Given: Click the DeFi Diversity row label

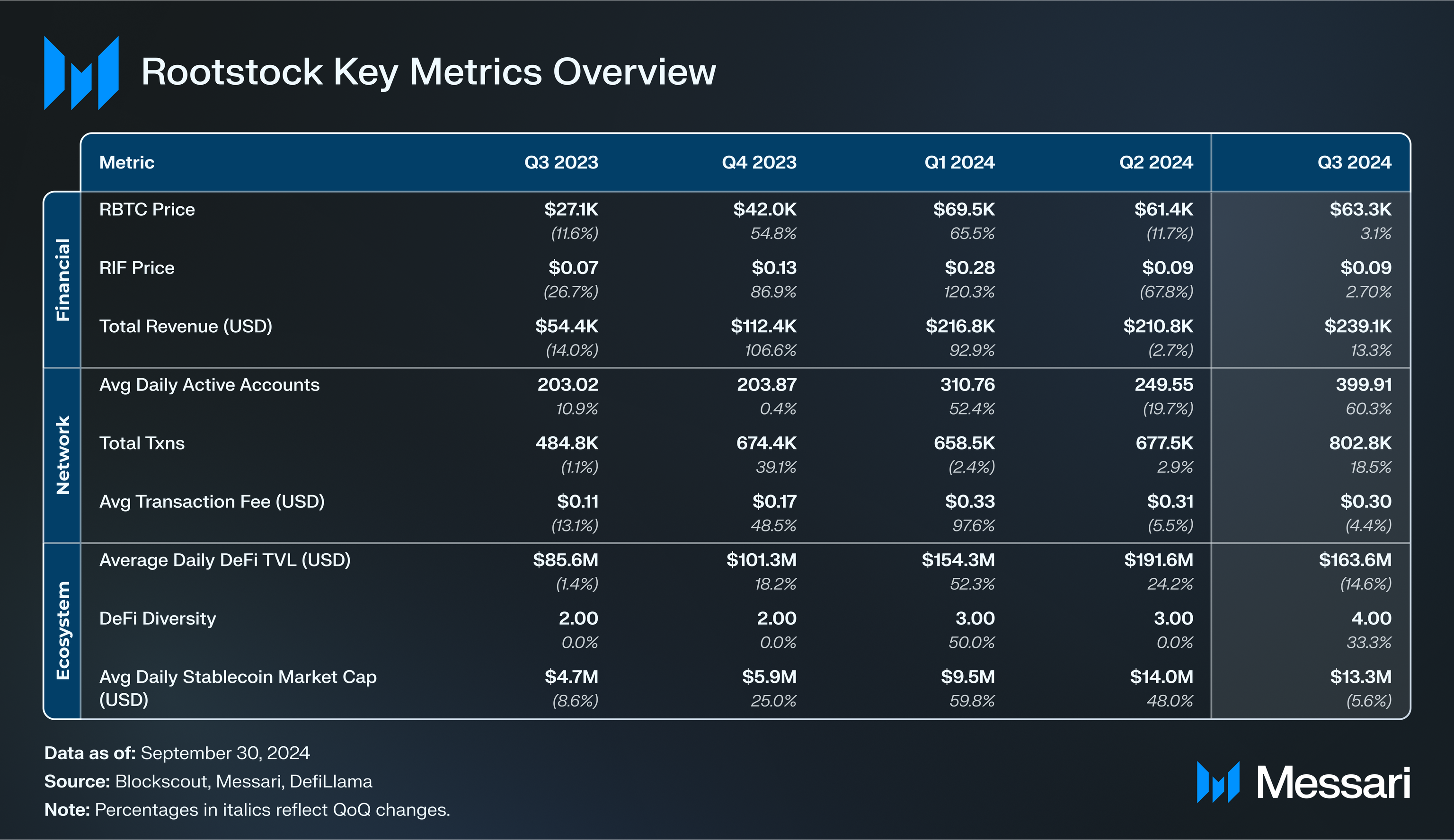Looking at the screenshot, I should click(x=158, y=619).
